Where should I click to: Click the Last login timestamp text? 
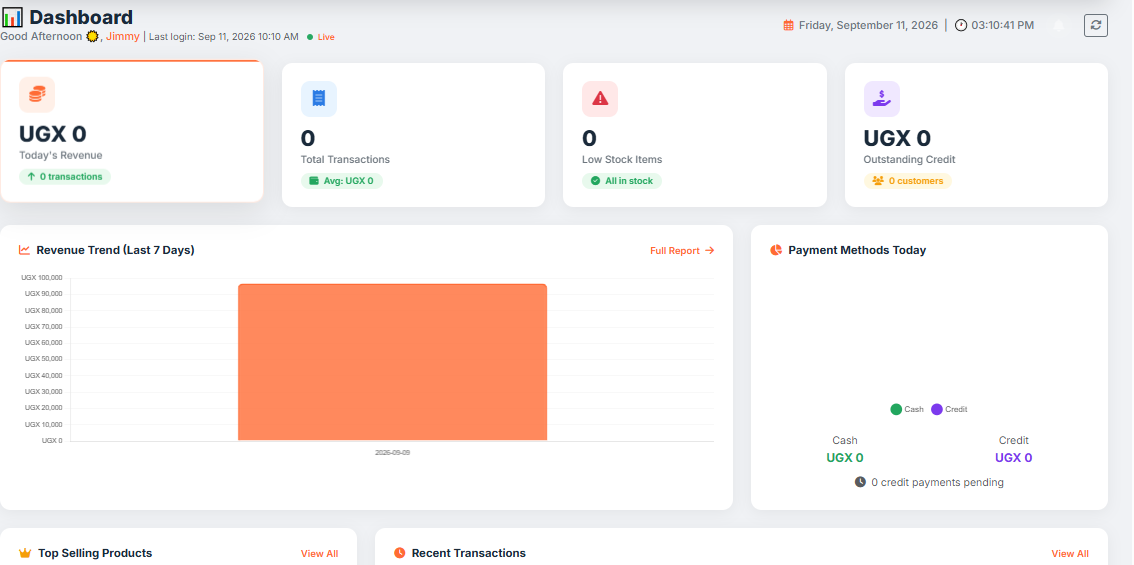pyautogui.click(x=223, y=37)
